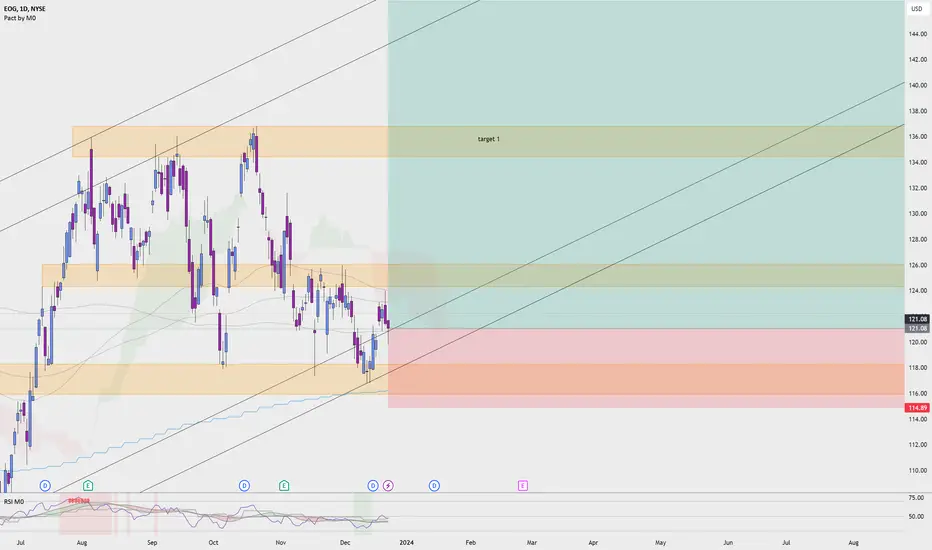Click the 142.00 price axis label
This screenshot has height=550, width=932.
(x=918, y=59)
